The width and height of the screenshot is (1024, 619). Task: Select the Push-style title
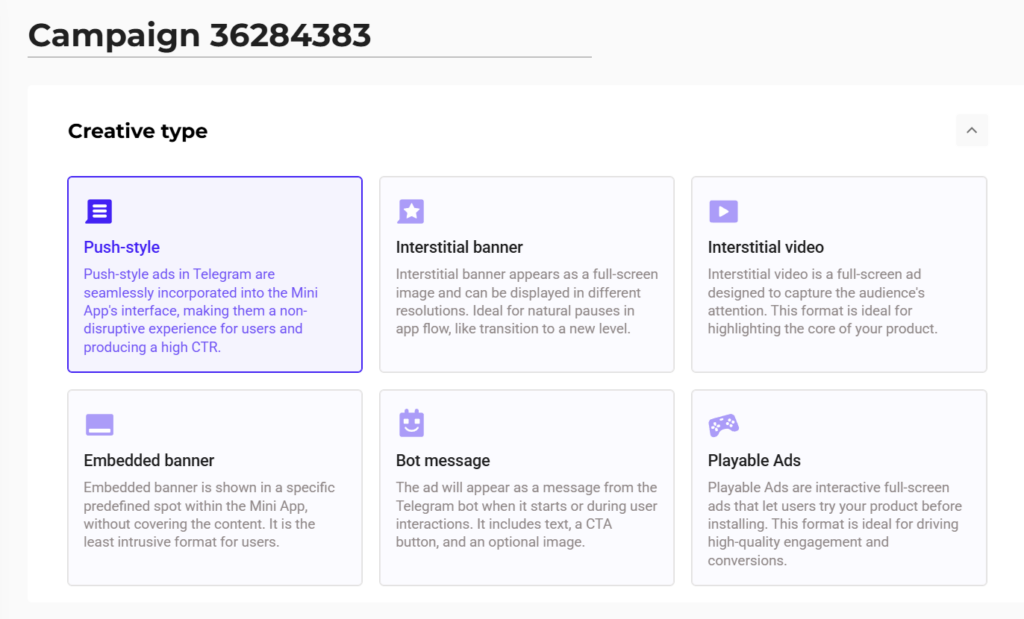(x=122, y=247)
